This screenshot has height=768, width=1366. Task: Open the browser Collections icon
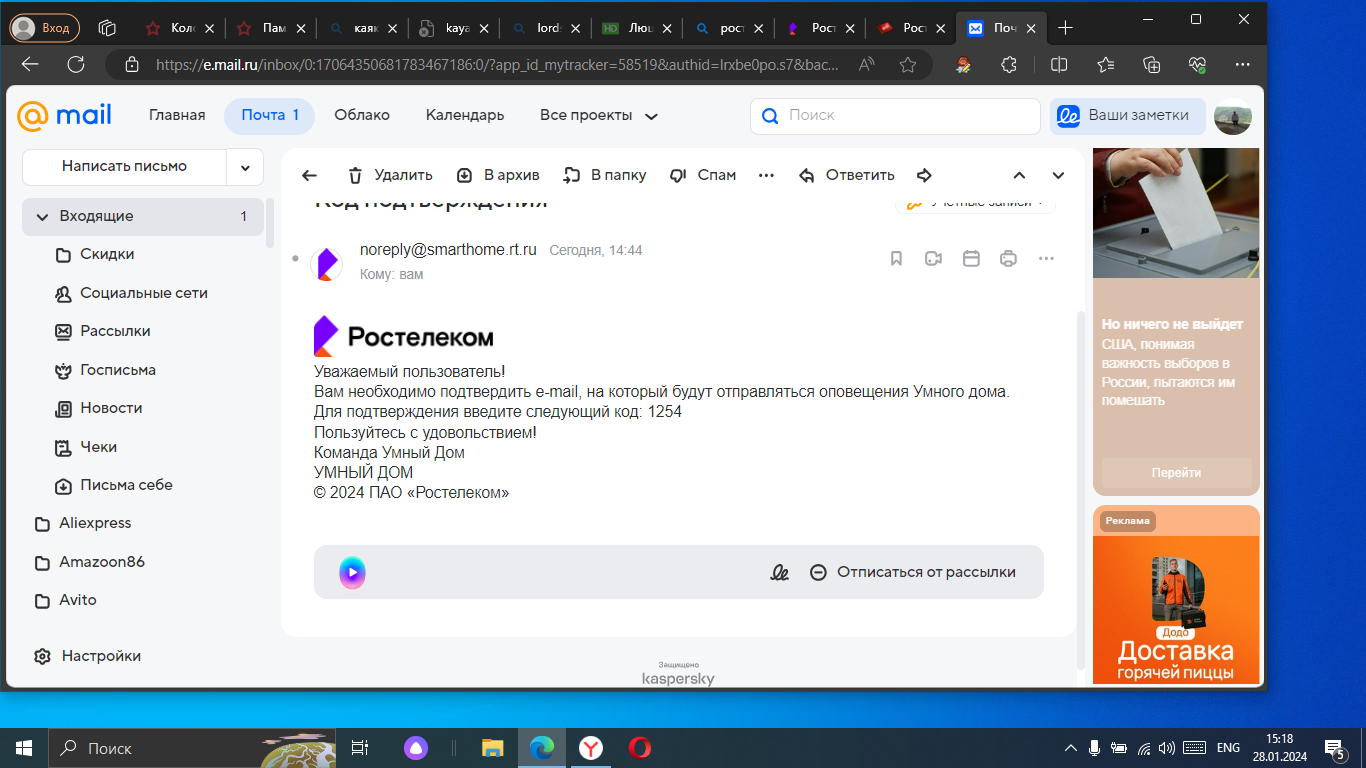tap(1151, 64)
